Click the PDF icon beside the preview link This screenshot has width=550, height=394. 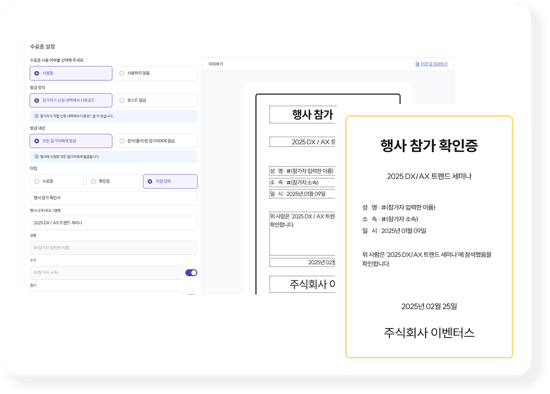417,64
